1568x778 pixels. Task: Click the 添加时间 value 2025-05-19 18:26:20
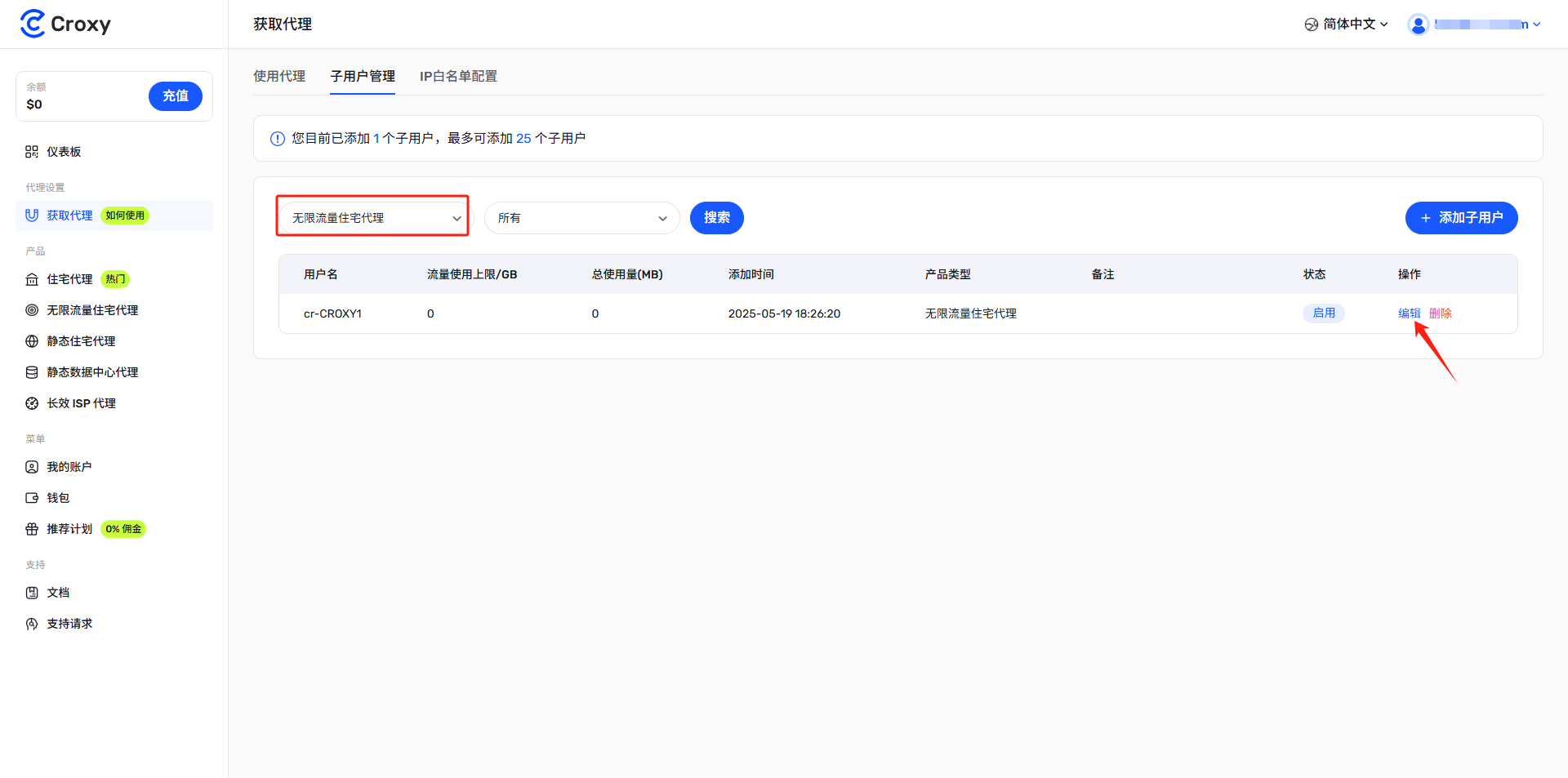(784, 313)
